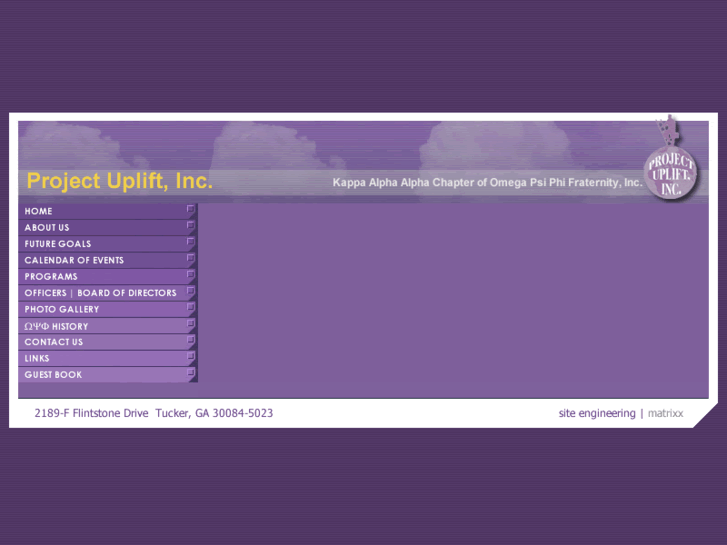This screenshot has height=545, width=727.
Task: Select Future Goals in the sidebar
Action: [x=108, y=244]
